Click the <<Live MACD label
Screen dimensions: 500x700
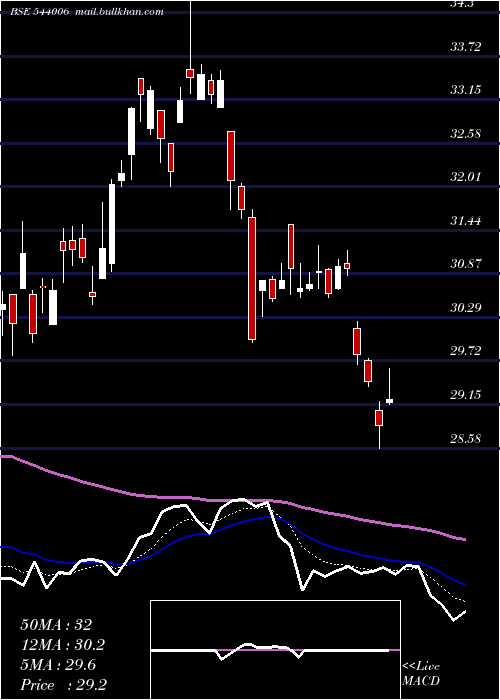[x=421, y=673]
